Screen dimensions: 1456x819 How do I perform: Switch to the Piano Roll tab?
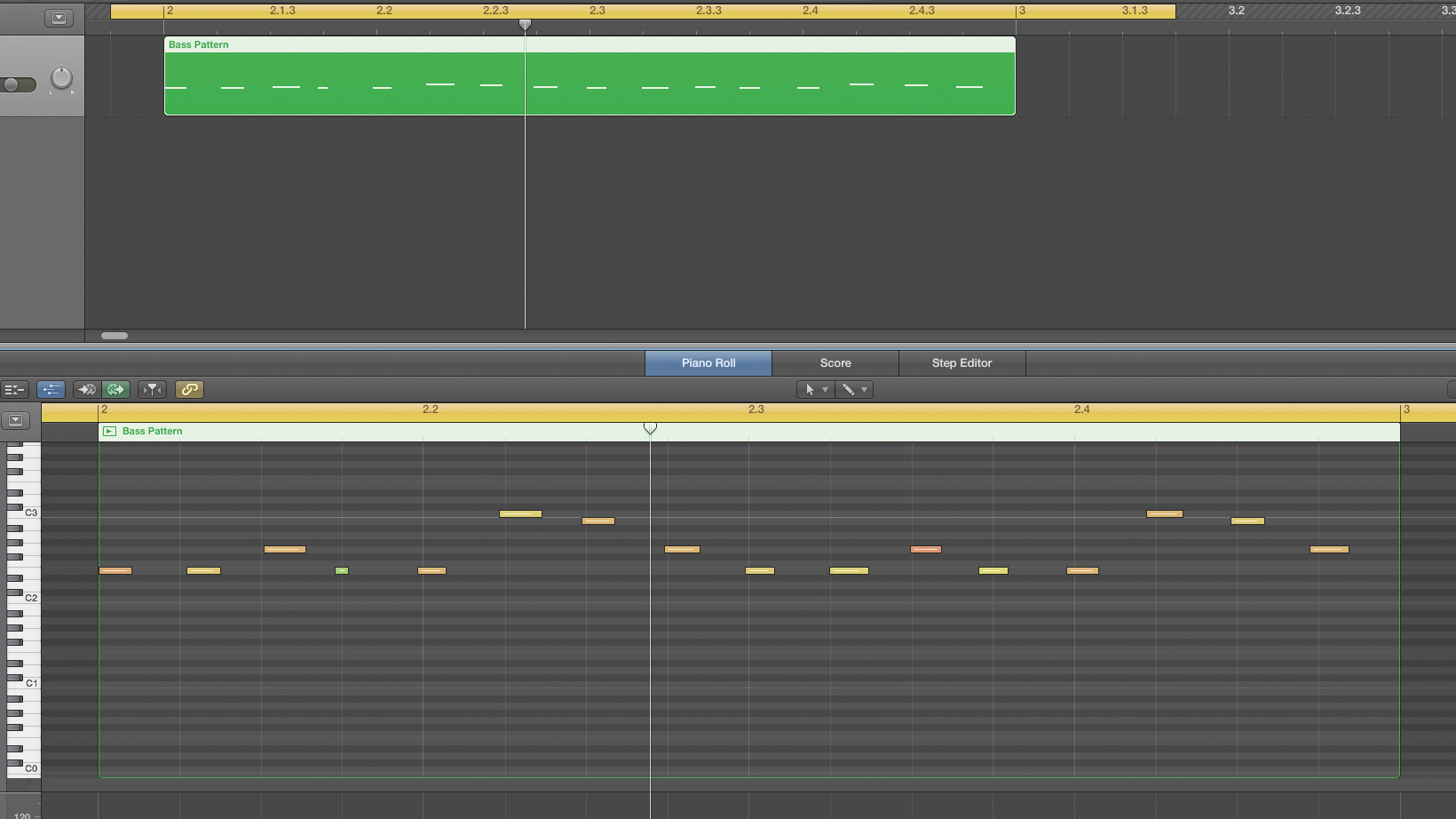708,362
